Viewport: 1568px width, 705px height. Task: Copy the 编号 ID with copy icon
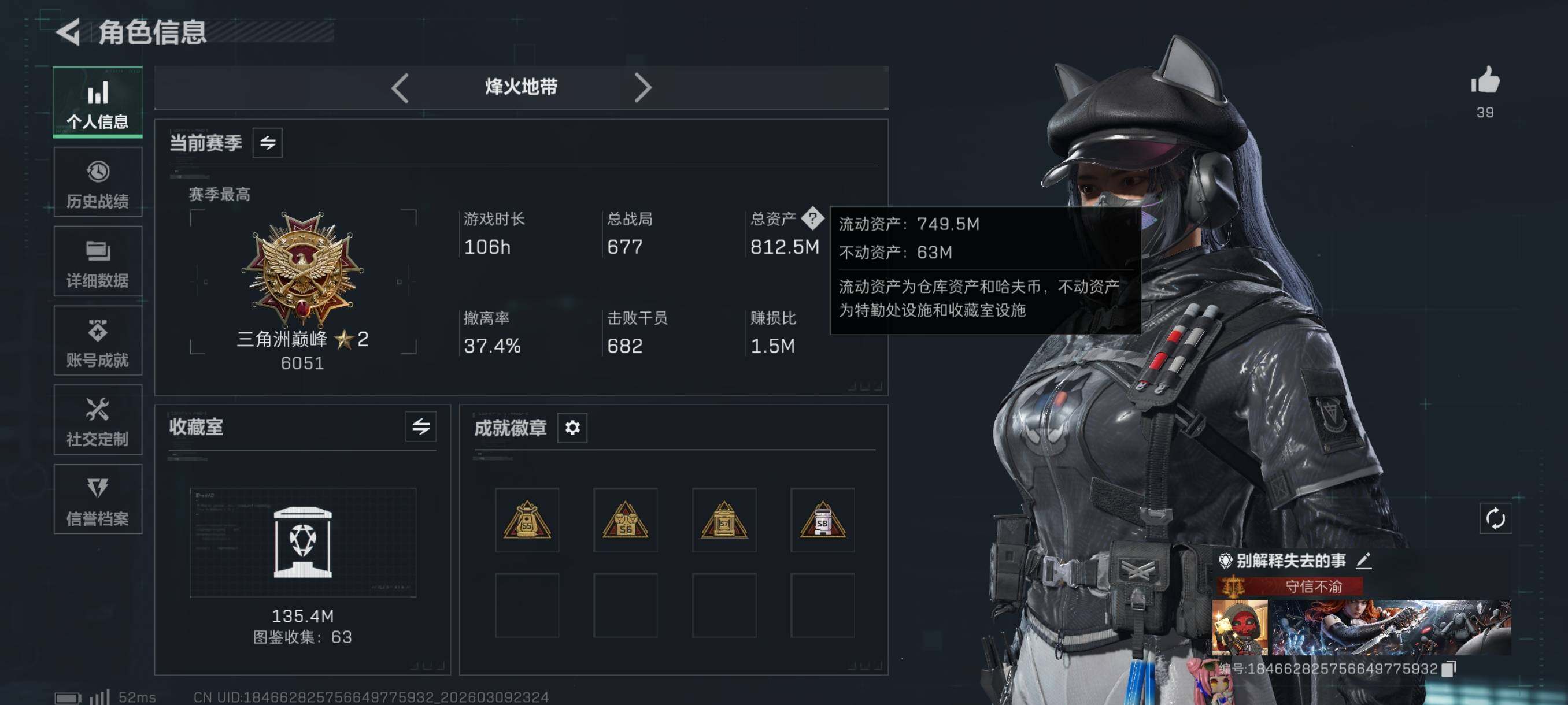coord(1449,669)
